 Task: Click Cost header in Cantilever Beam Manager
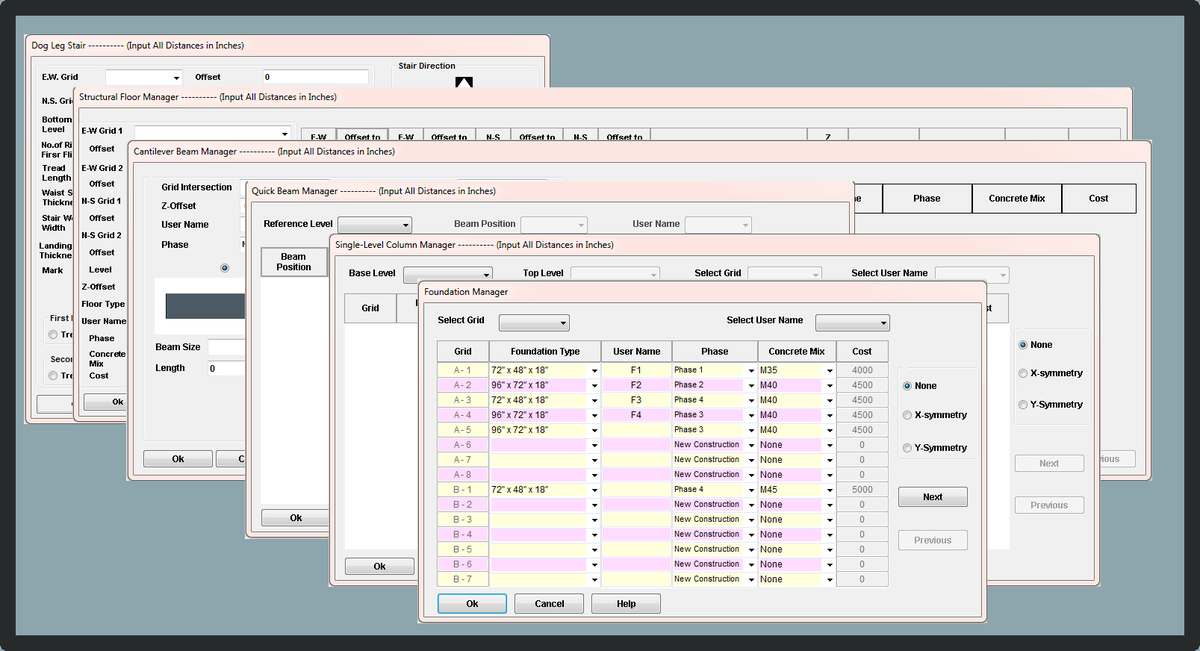(x=1099, y=198)
